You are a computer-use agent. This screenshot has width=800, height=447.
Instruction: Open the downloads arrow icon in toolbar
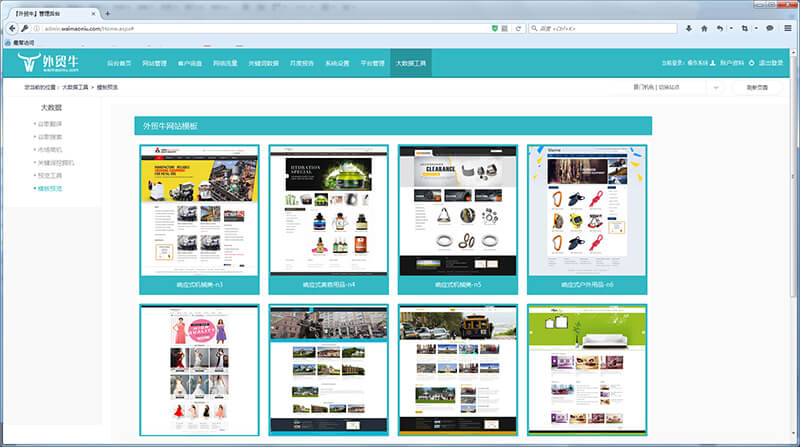pyautogui.click(x=687, y=28)
